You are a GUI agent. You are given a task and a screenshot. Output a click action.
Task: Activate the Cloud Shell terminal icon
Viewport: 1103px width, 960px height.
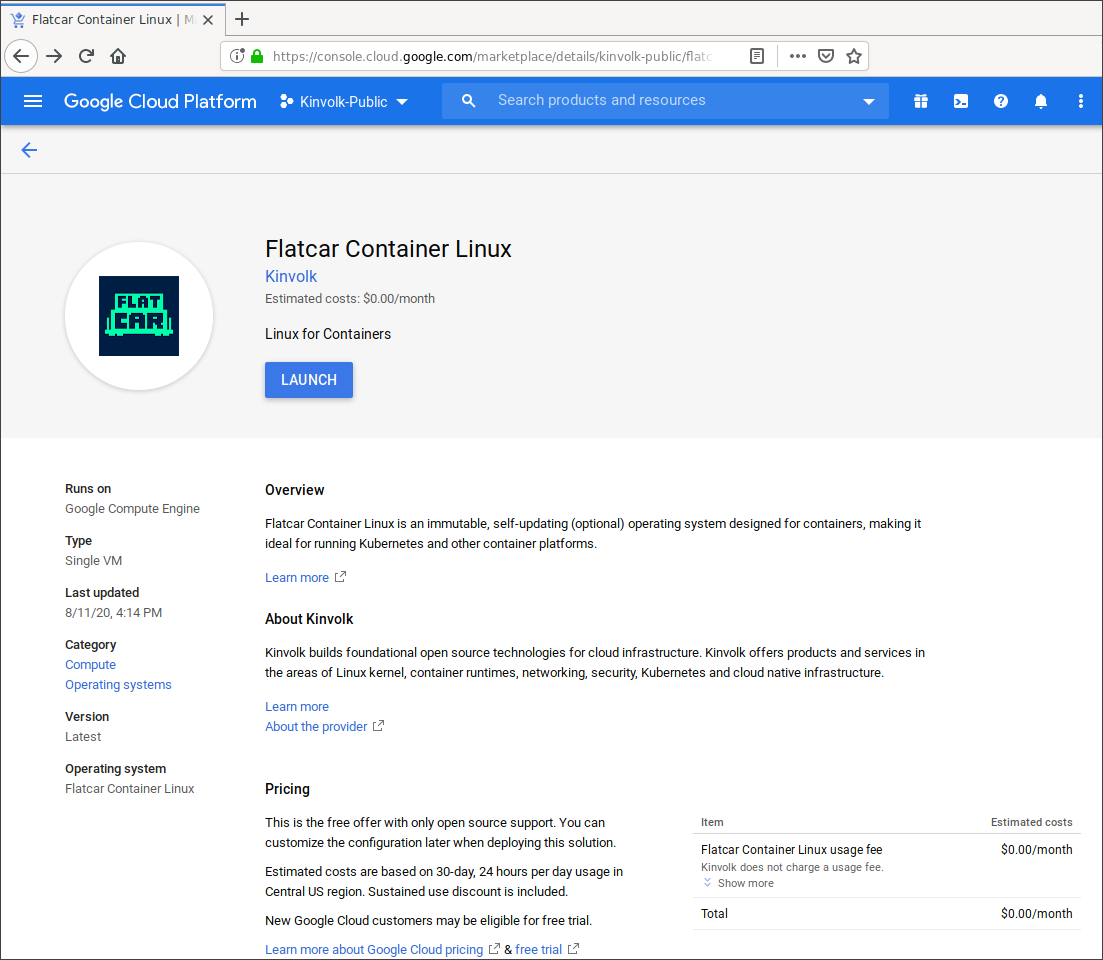click(x=961, y=100)
